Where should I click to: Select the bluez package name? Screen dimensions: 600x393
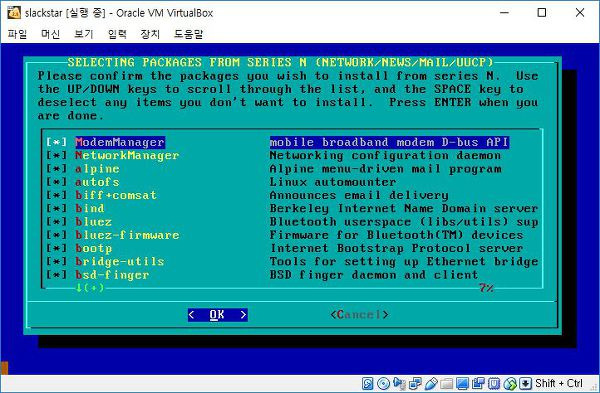point(93,222)
